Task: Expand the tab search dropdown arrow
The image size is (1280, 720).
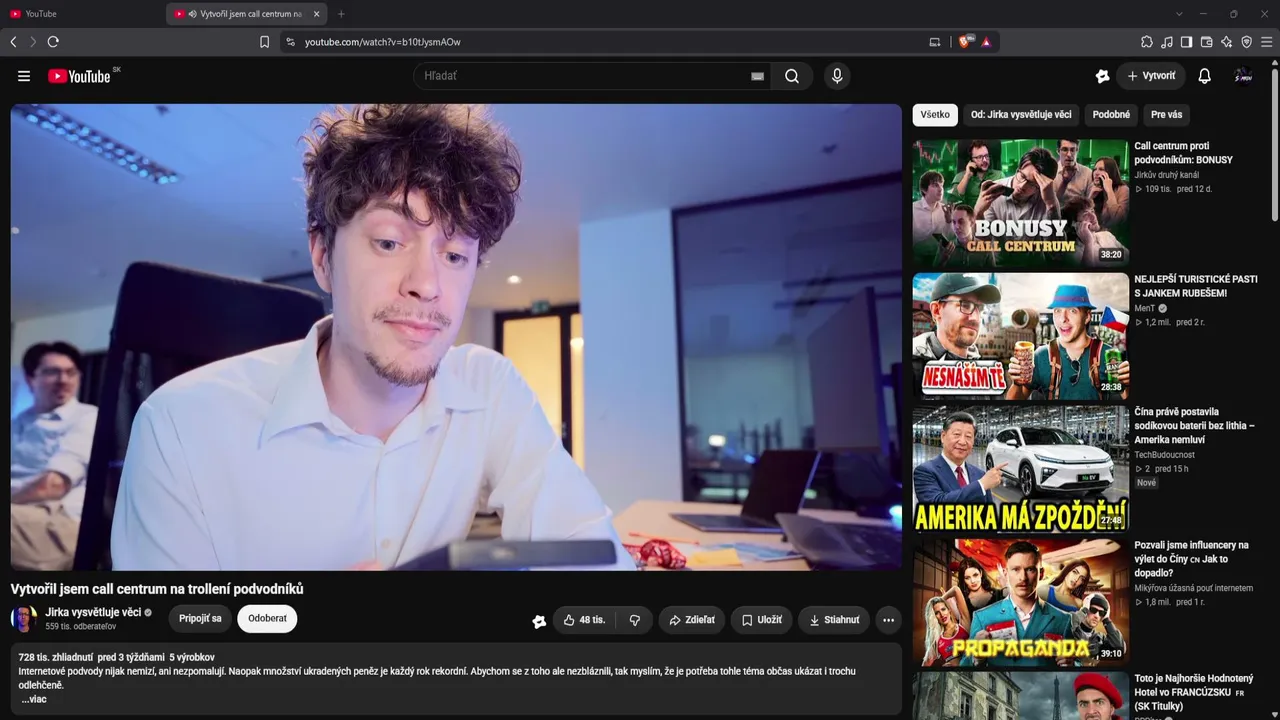Action: point(1179,14)
